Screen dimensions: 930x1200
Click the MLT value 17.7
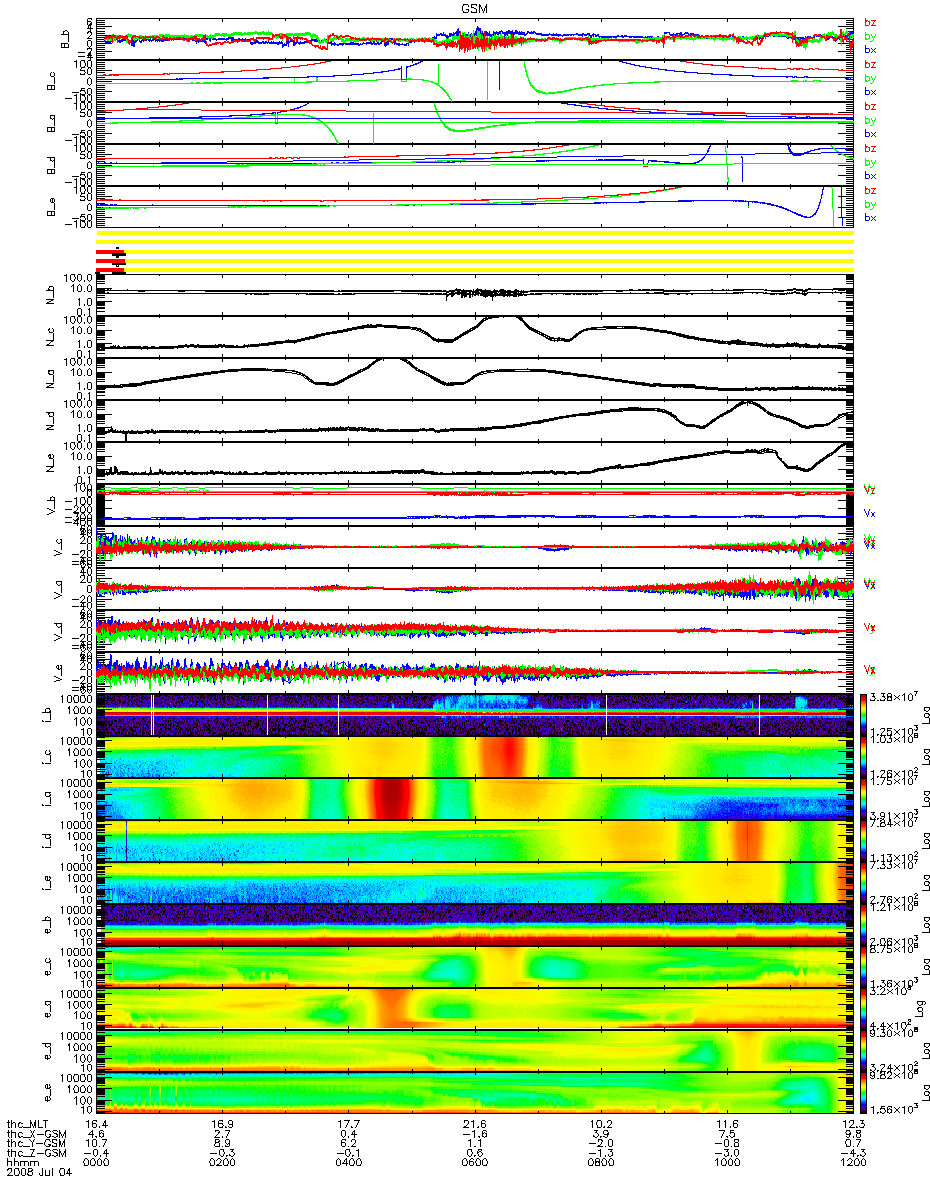coord(348,1125)
